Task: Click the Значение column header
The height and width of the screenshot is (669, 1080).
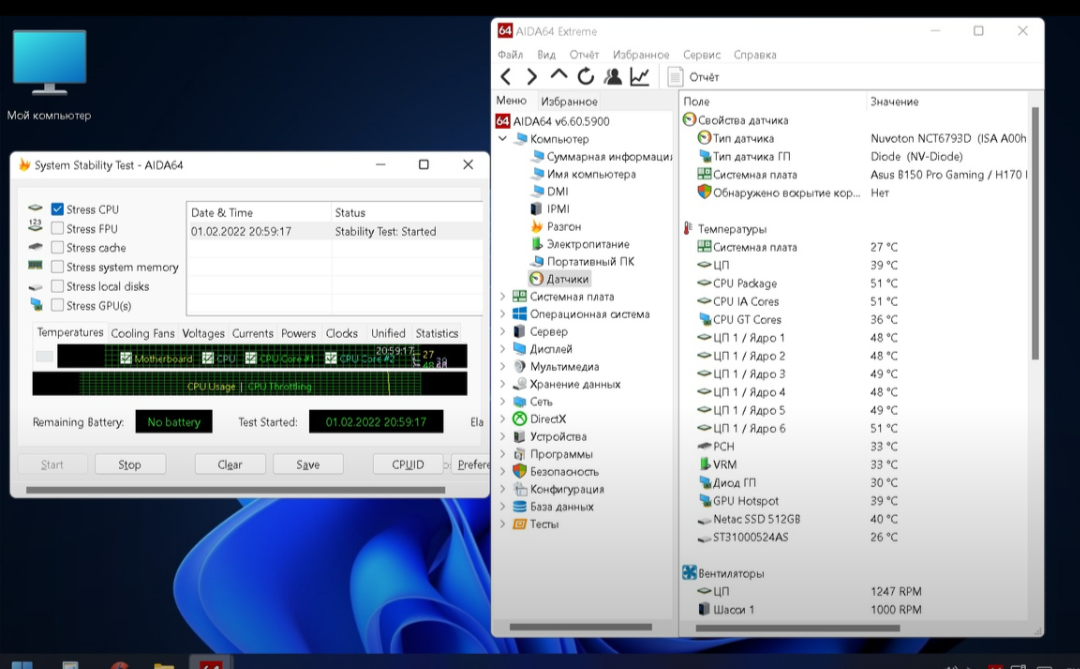Action: point(894,102)
